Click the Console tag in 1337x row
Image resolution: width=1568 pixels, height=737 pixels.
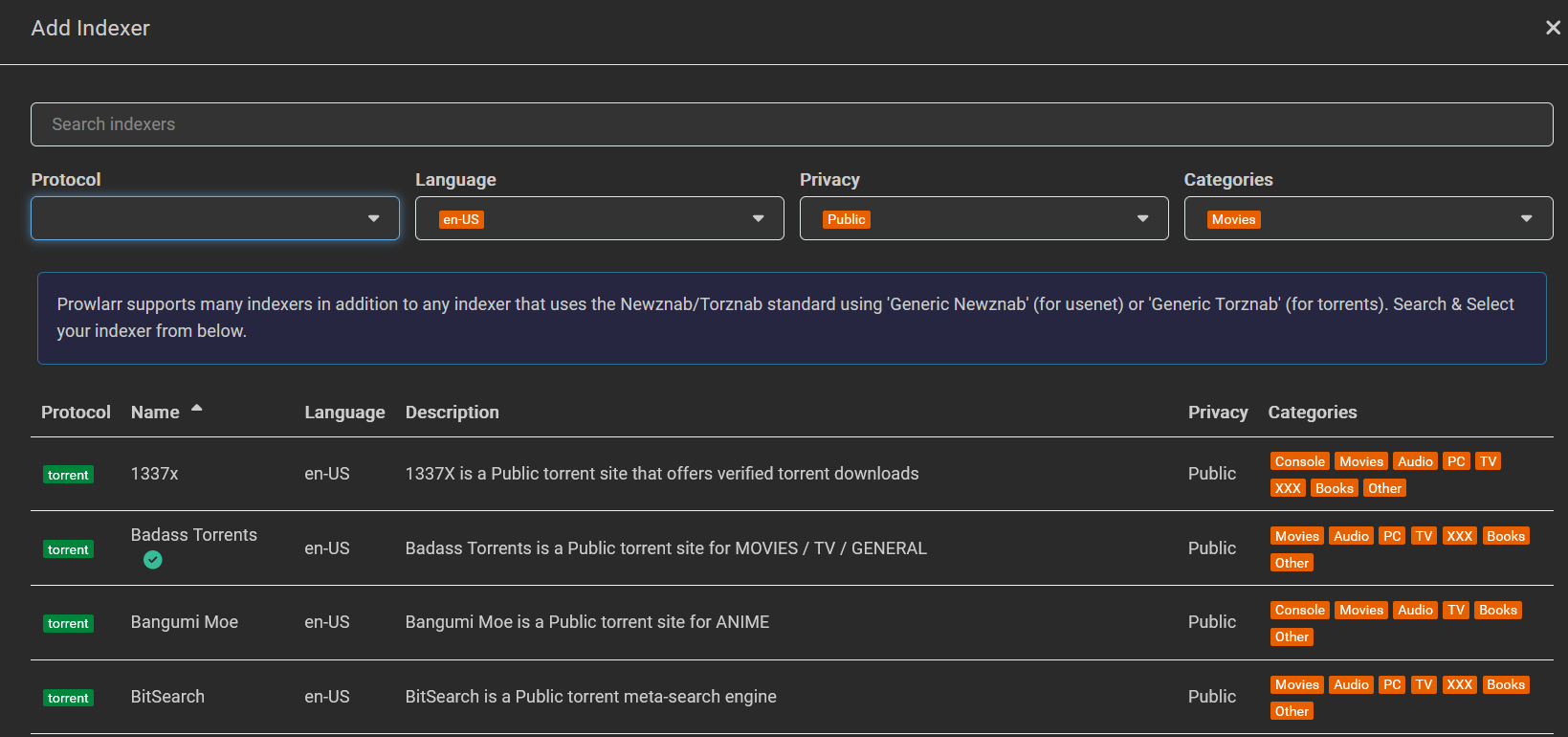[1299, 461]
